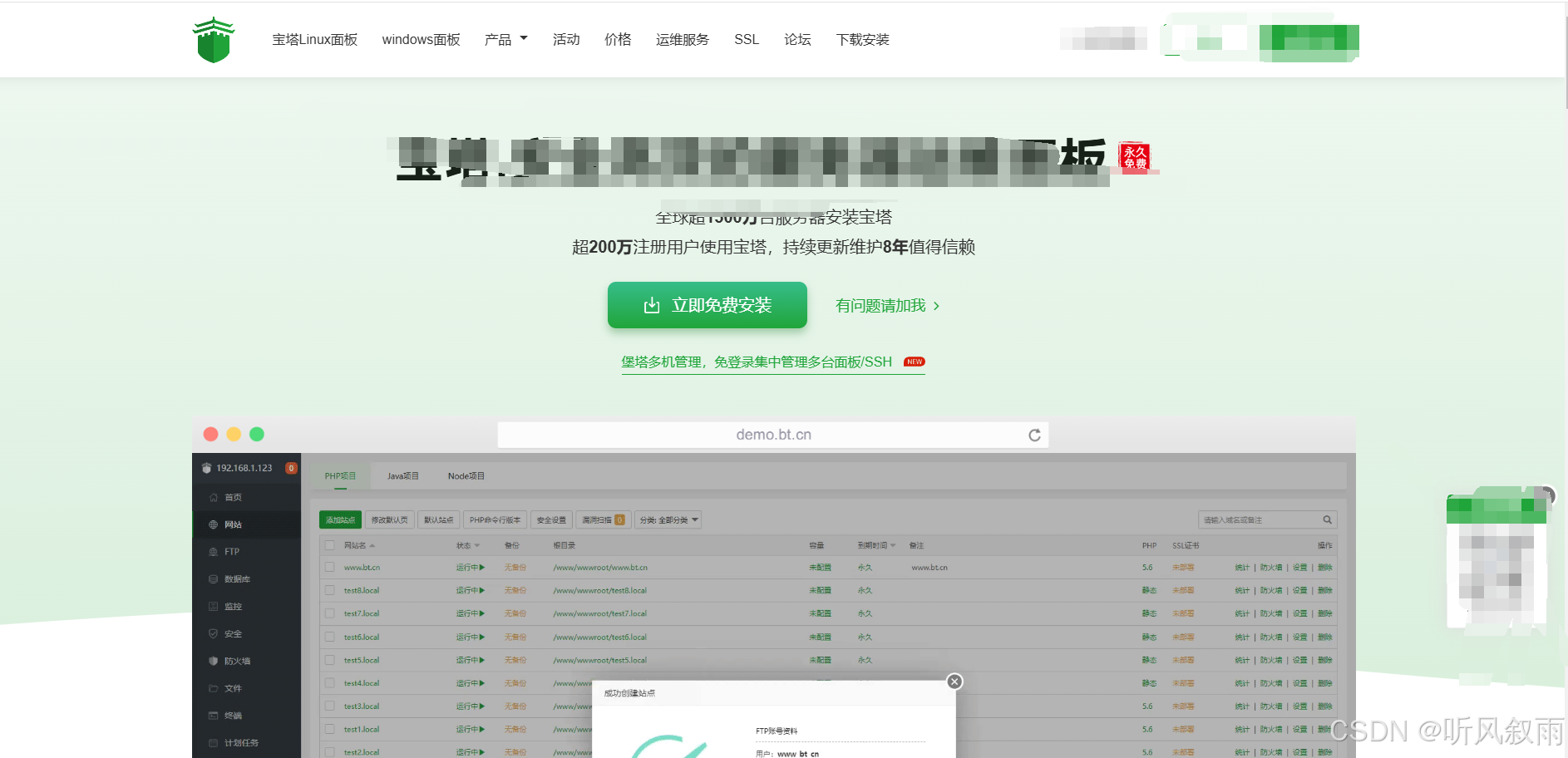This screenshot has width=1568, height=758.
Task: Sort by the 到期时间 column arrow
Action: (x=893, y=546)
